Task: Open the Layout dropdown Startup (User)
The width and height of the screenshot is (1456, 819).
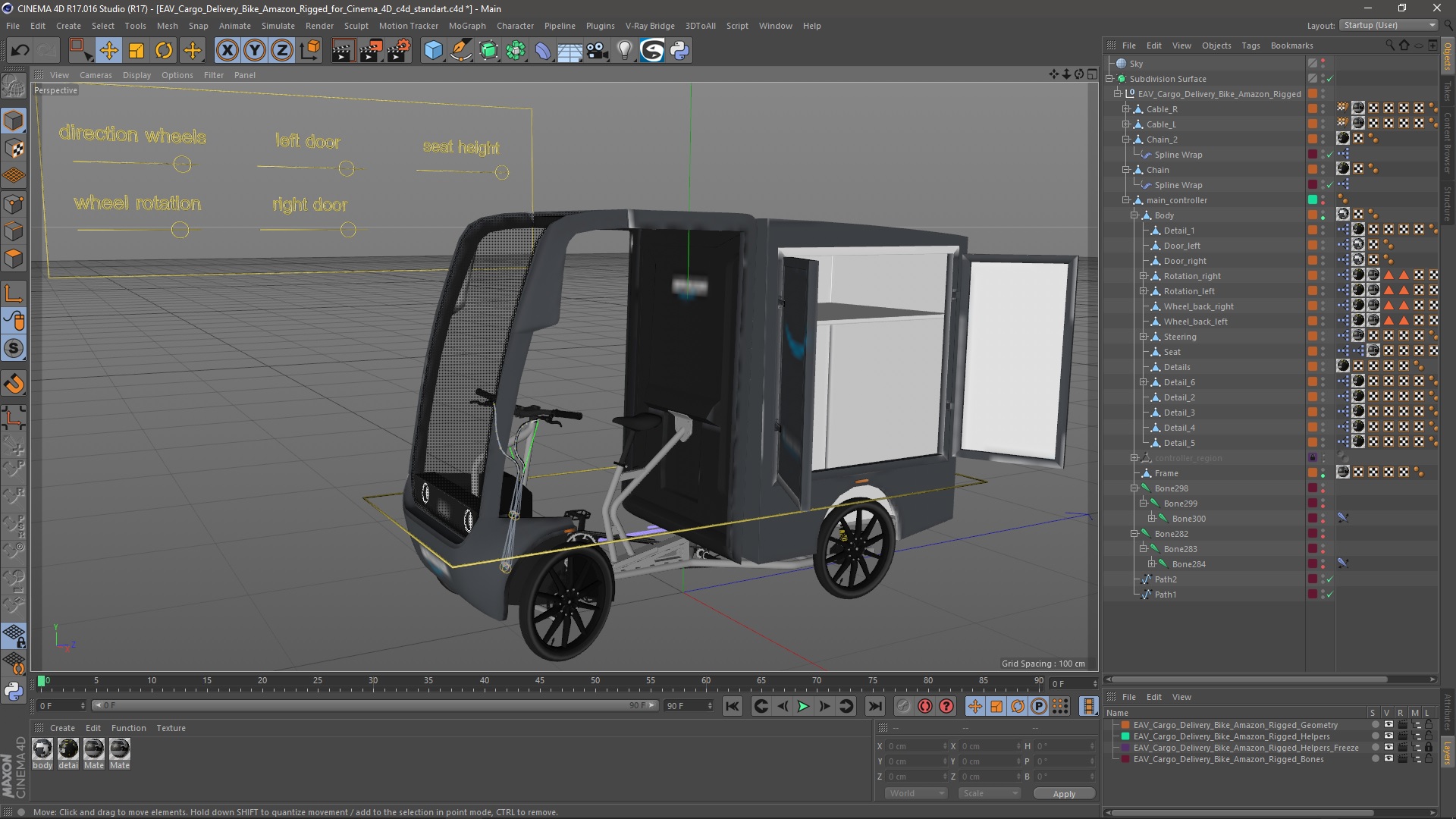Action: pyautogui.click(x=1389, y=25)
